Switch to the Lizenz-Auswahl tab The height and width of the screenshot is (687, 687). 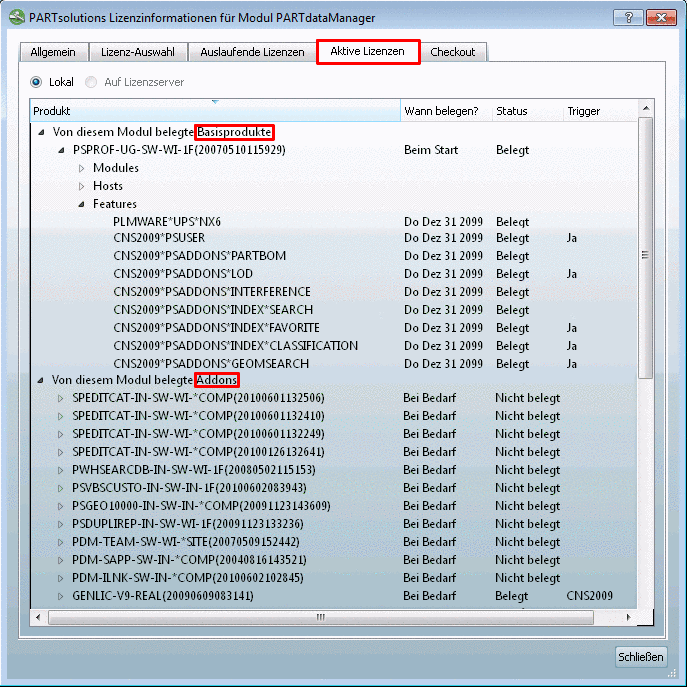coord(138,52)
